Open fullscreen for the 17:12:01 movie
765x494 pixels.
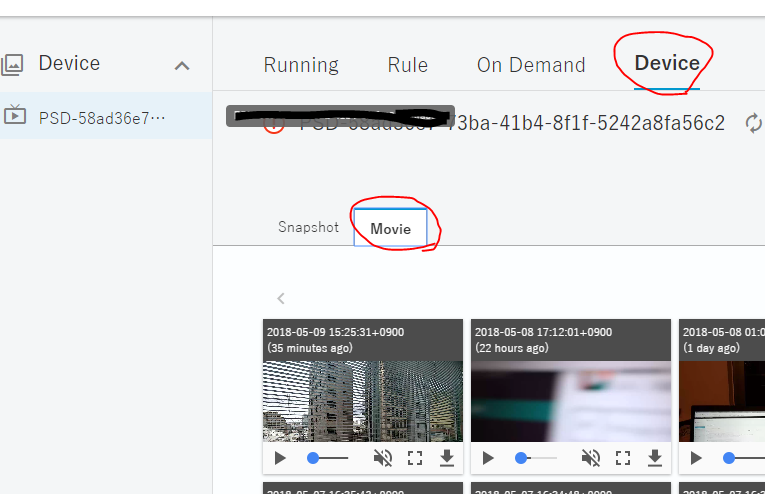pyautogui.click(x=623, y=458)
